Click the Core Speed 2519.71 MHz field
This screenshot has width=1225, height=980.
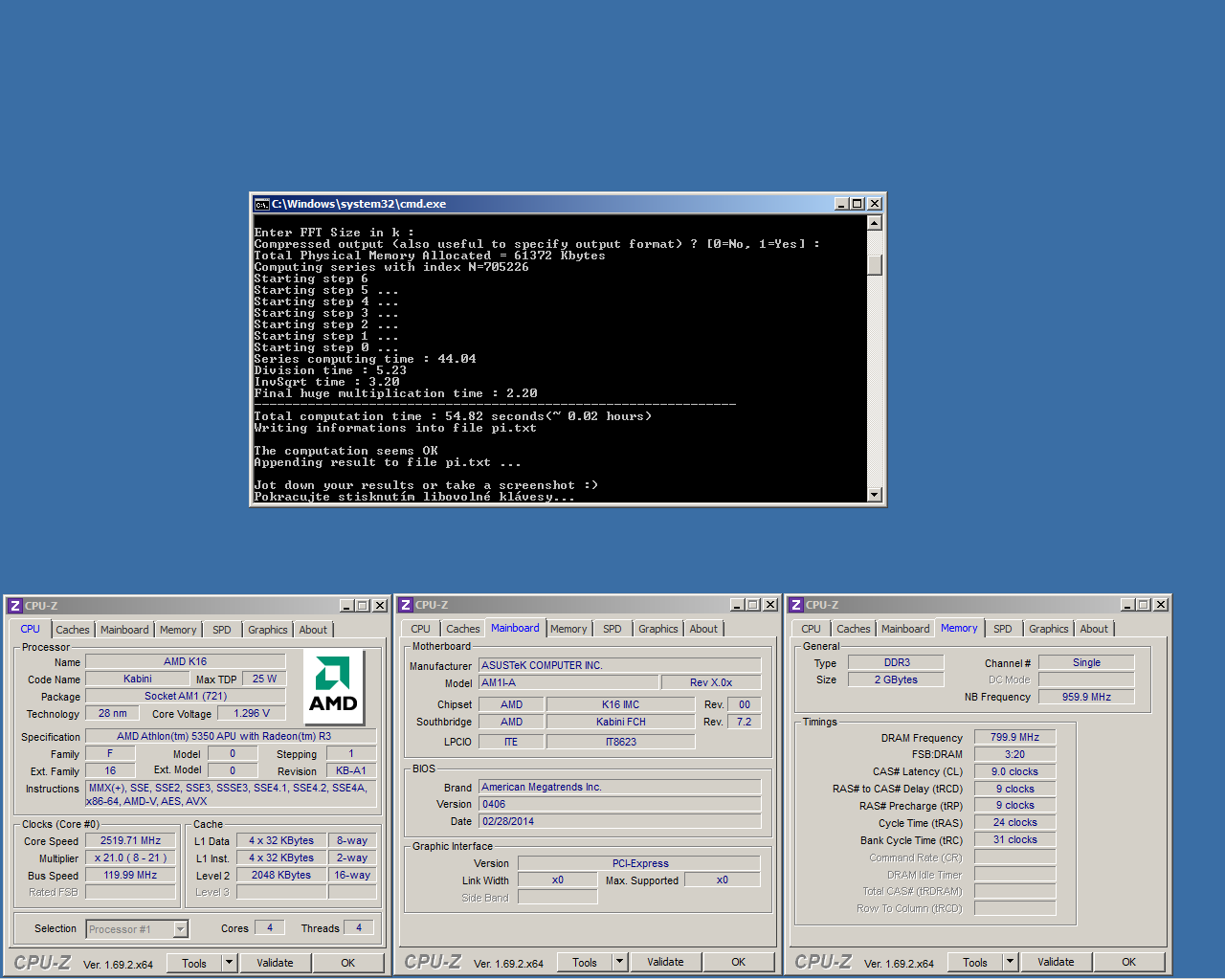click(130, 840)
